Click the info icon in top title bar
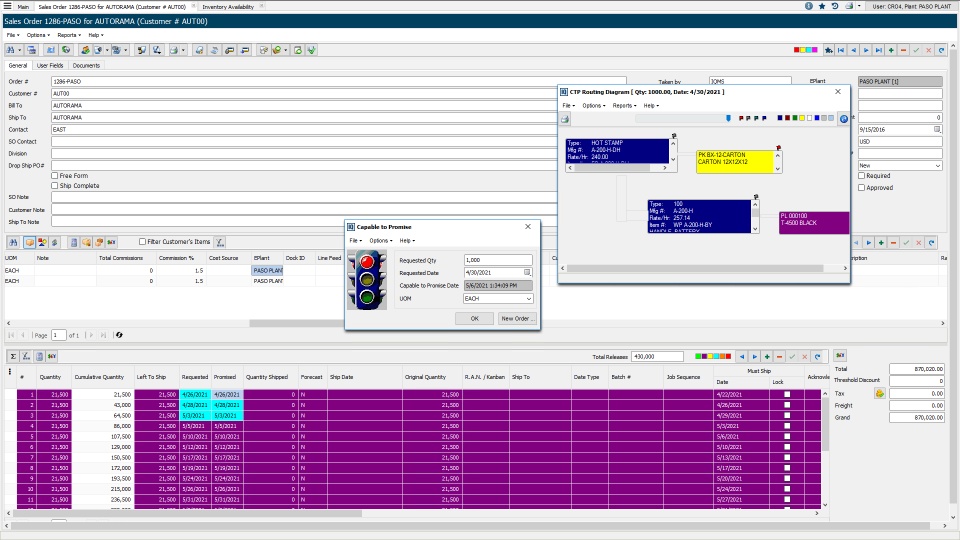Screen dimensions: 960x540 (809, 6)
